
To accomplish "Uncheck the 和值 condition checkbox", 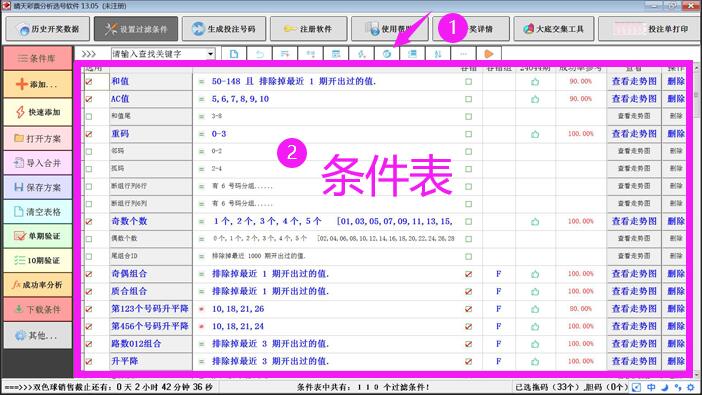I will [89, 82].
